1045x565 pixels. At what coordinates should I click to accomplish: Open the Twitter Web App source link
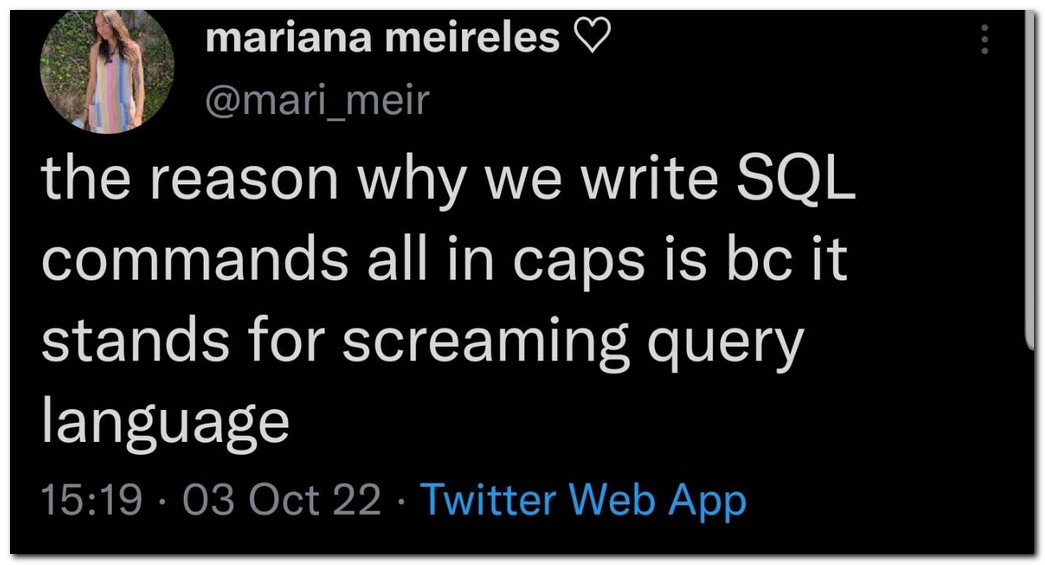583,498
